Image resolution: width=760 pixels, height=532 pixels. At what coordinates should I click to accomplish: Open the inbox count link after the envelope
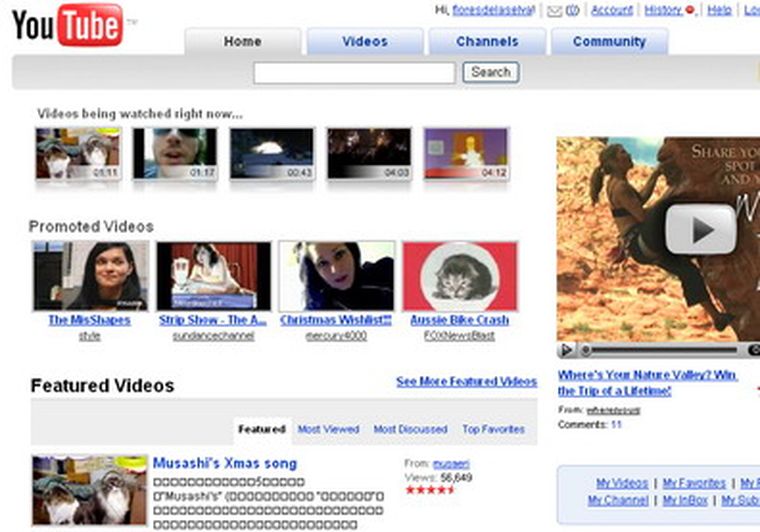click(572, 11)
